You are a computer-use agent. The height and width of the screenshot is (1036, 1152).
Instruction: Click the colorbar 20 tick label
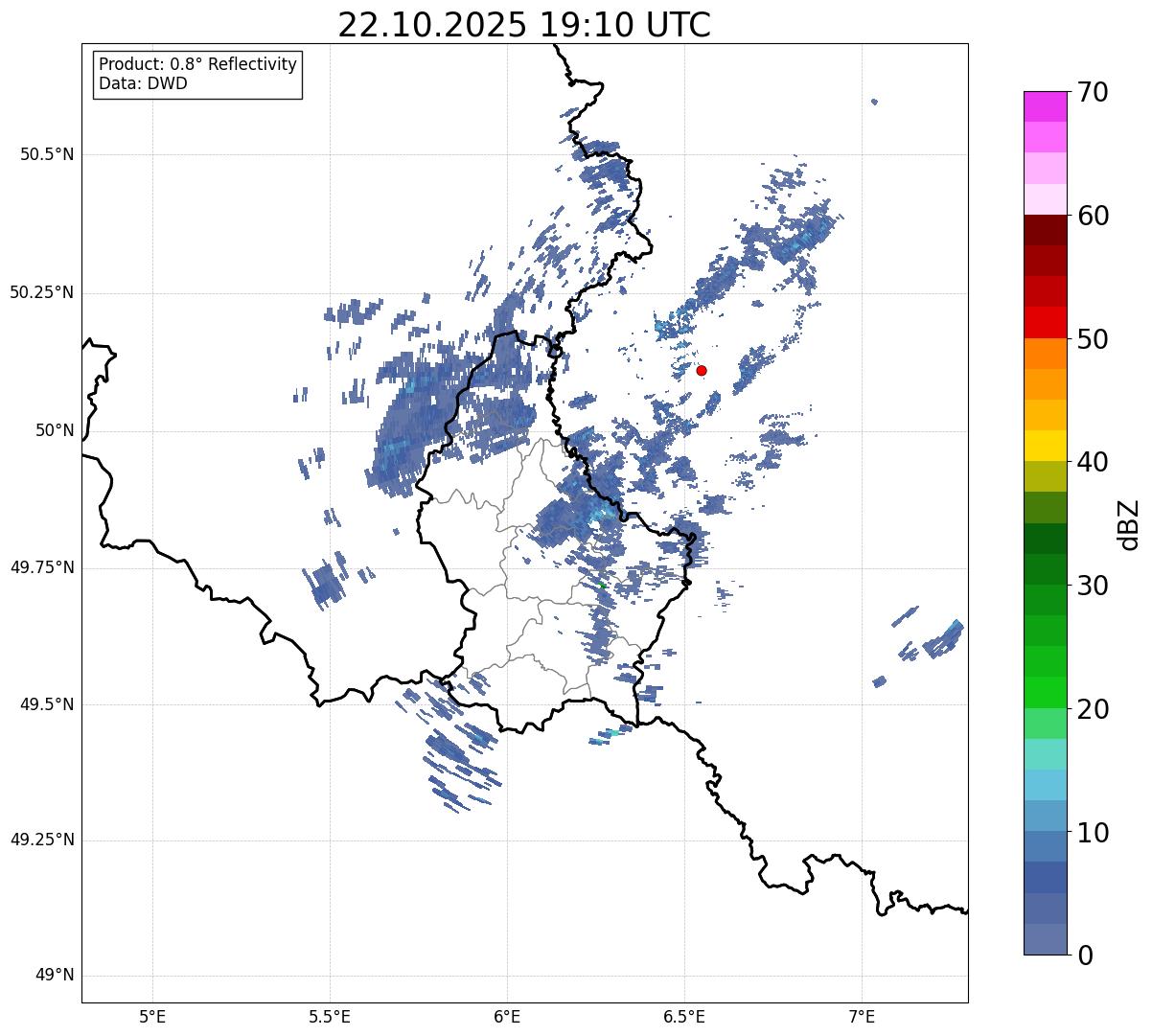[x=1093, y=709]
